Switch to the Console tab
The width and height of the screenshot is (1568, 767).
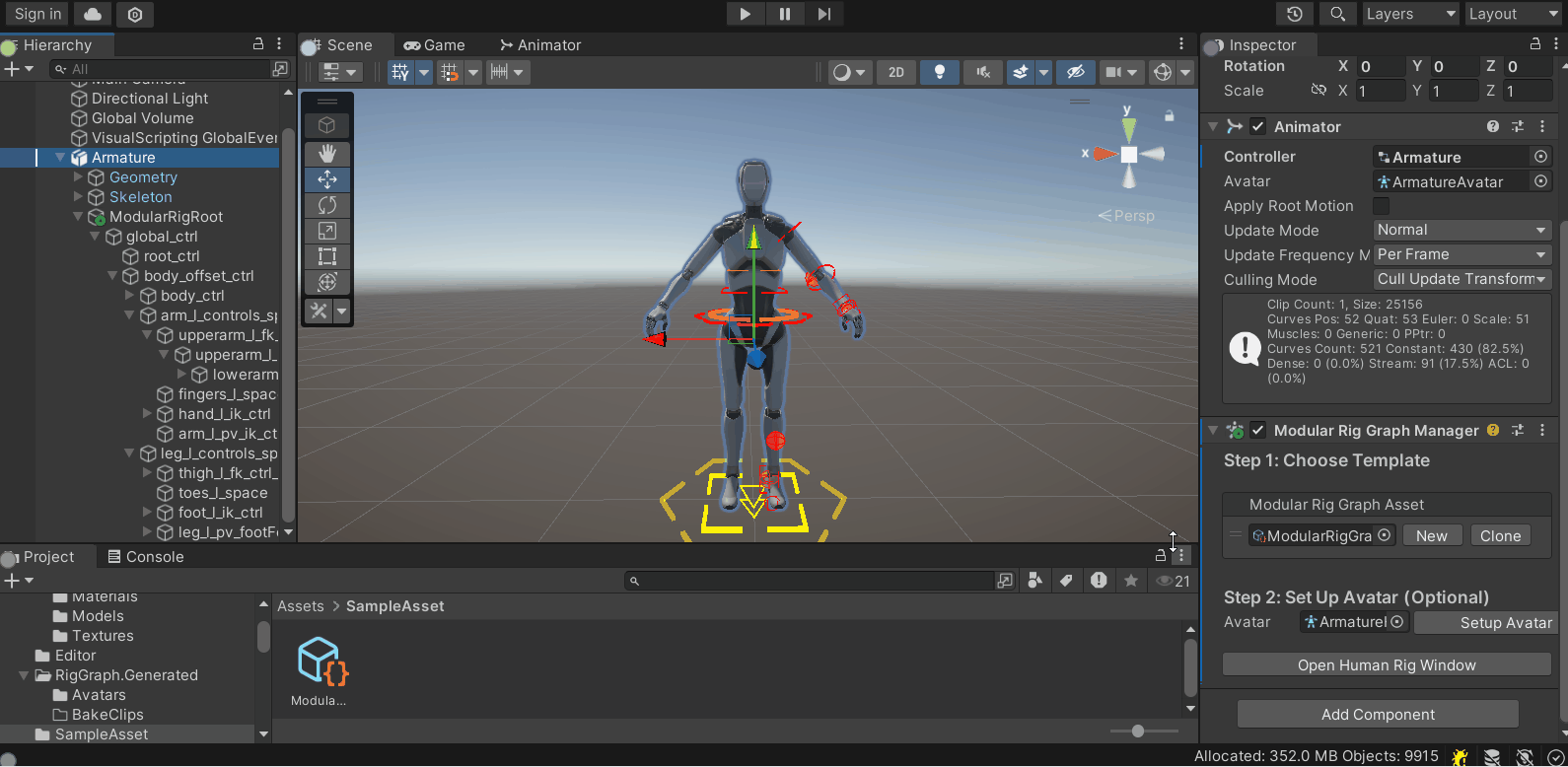146,557
